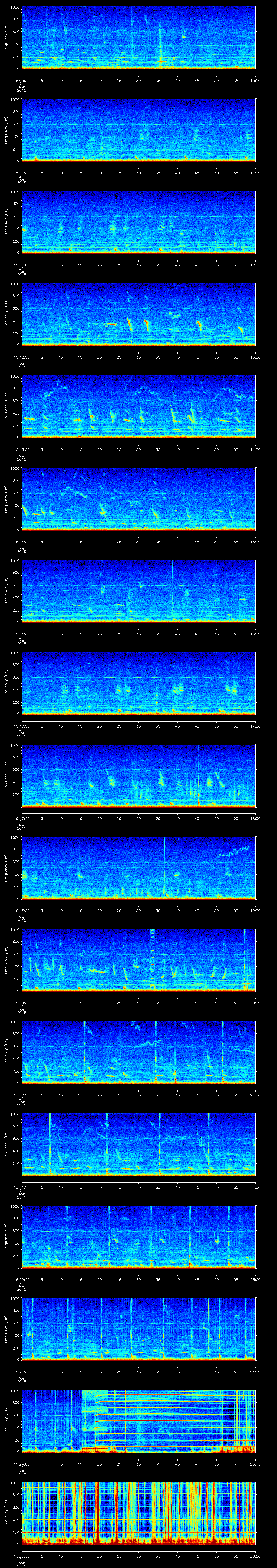The image size is (277, 1568).
Task: Select the 15:17:00 start time label
Action: click(21, 818)
